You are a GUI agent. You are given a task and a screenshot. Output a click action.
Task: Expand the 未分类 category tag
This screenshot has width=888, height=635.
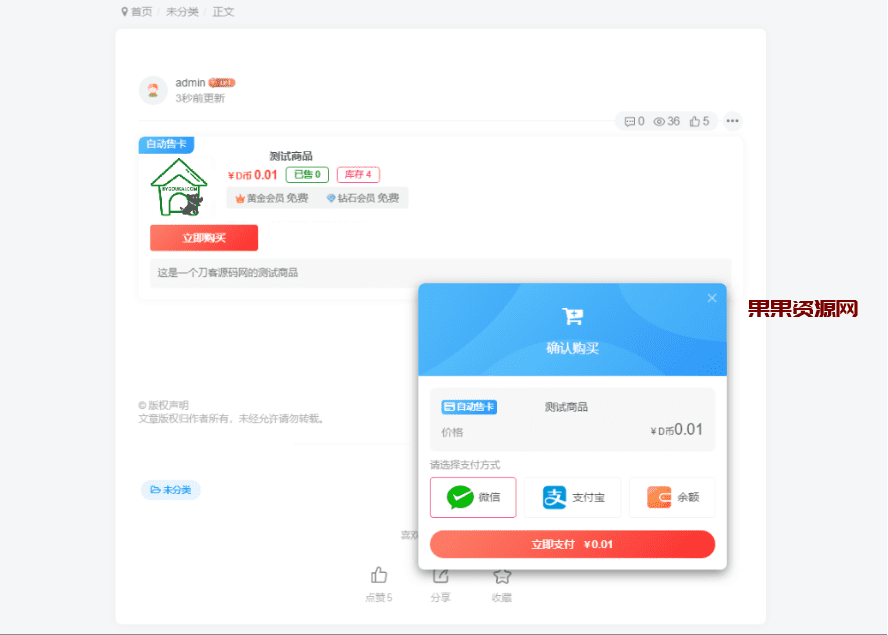tap(170, 489)
